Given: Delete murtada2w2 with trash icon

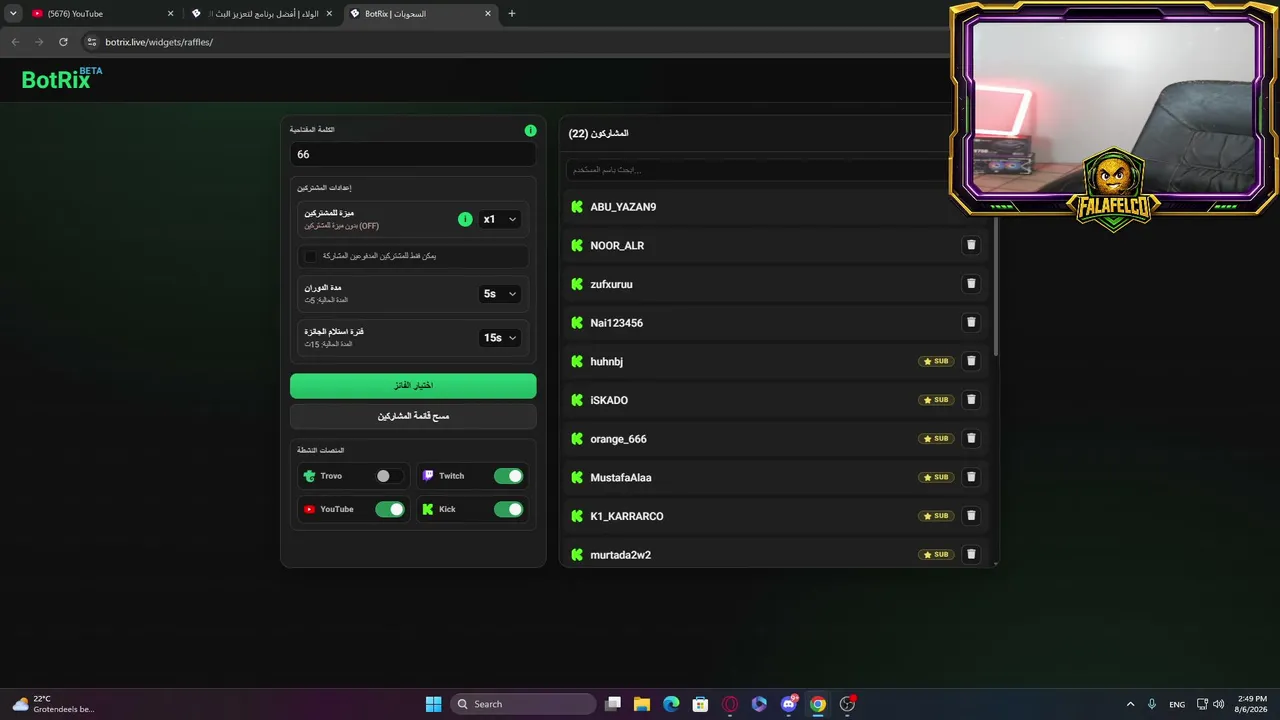Looking at the screenshot, I should click(x=970, y=554).
